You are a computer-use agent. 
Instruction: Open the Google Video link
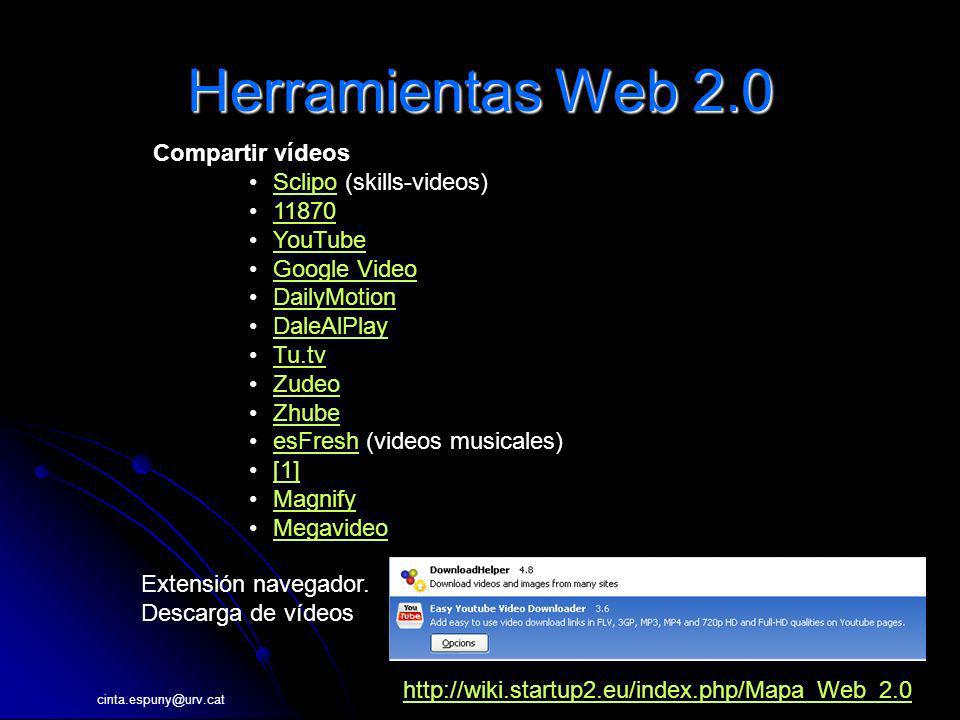(x=345, y=269)
